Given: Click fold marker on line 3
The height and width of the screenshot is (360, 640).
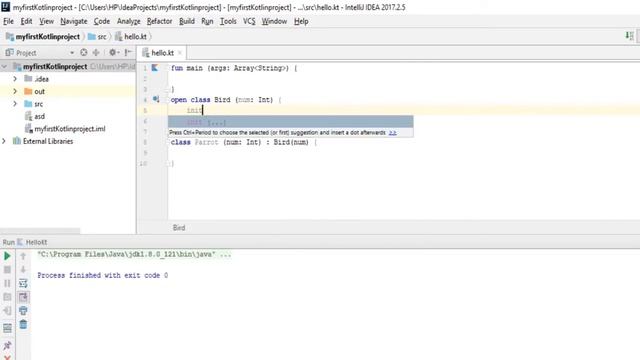Looking at the screenshot, I should pyautogui.click(x=167, y=89).
